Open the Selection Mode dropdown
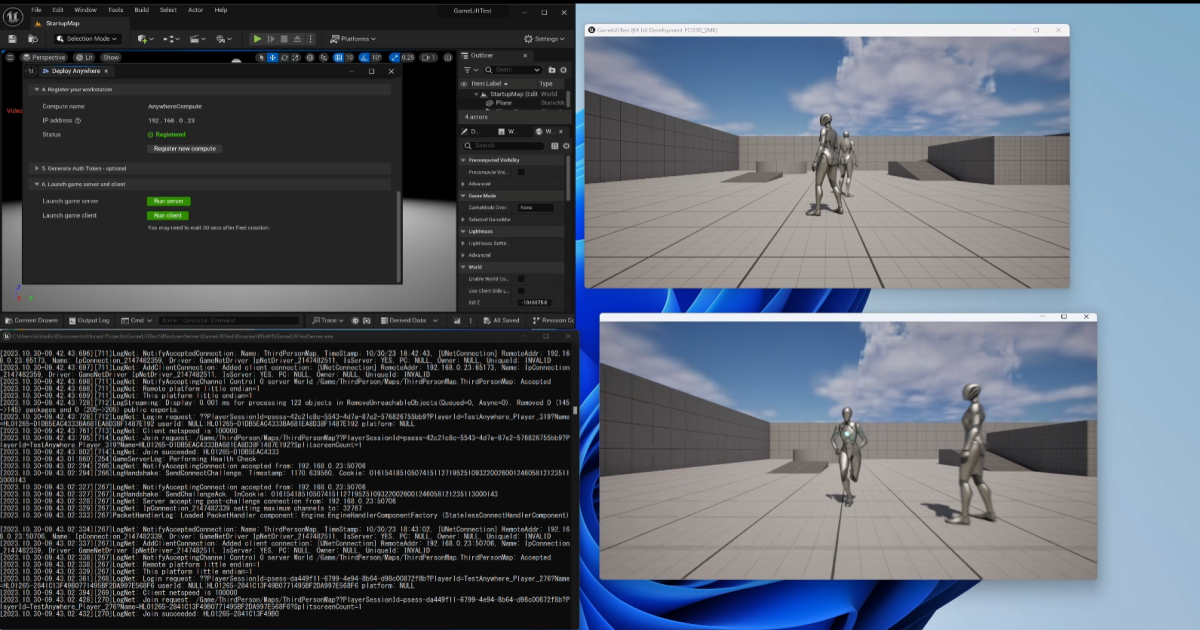The image size is (1200, 630). [x=88, y=39]
